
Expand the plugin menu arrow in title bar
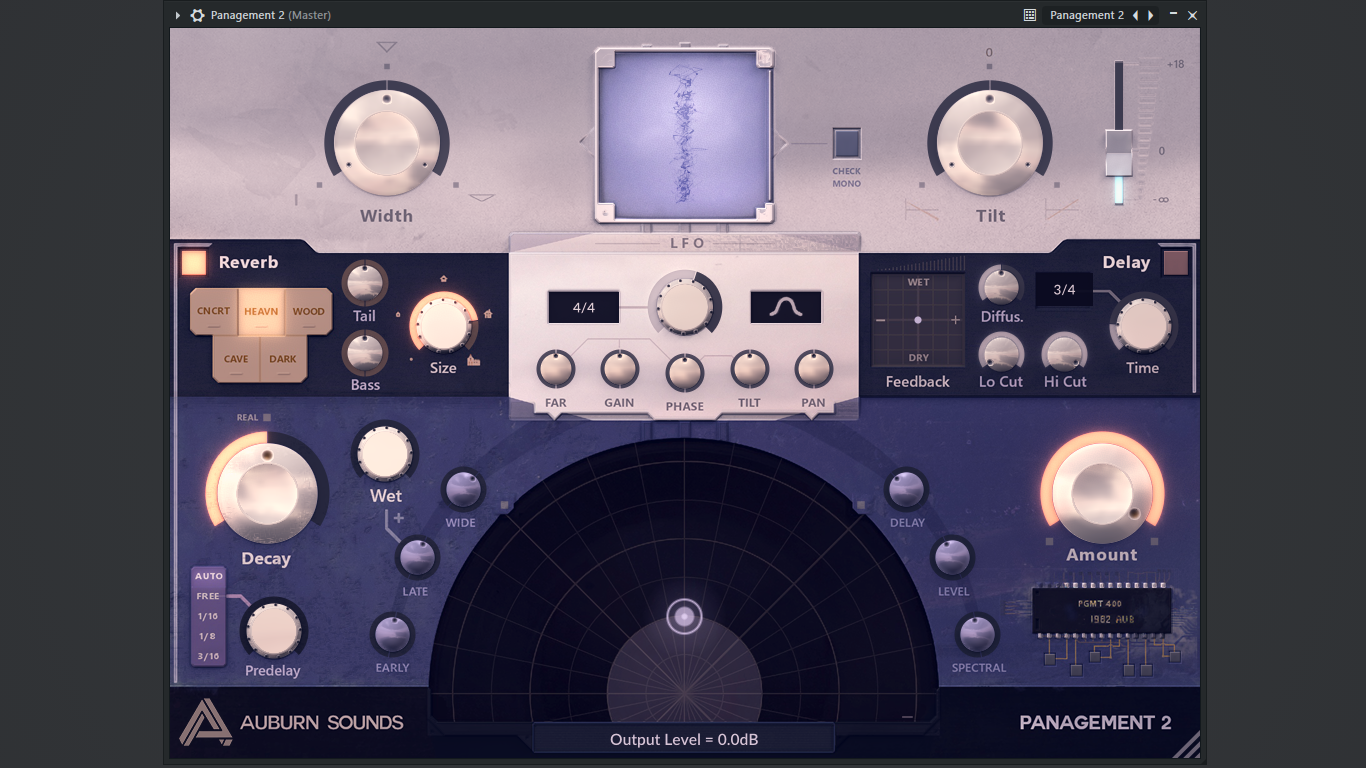pos(178,15)
